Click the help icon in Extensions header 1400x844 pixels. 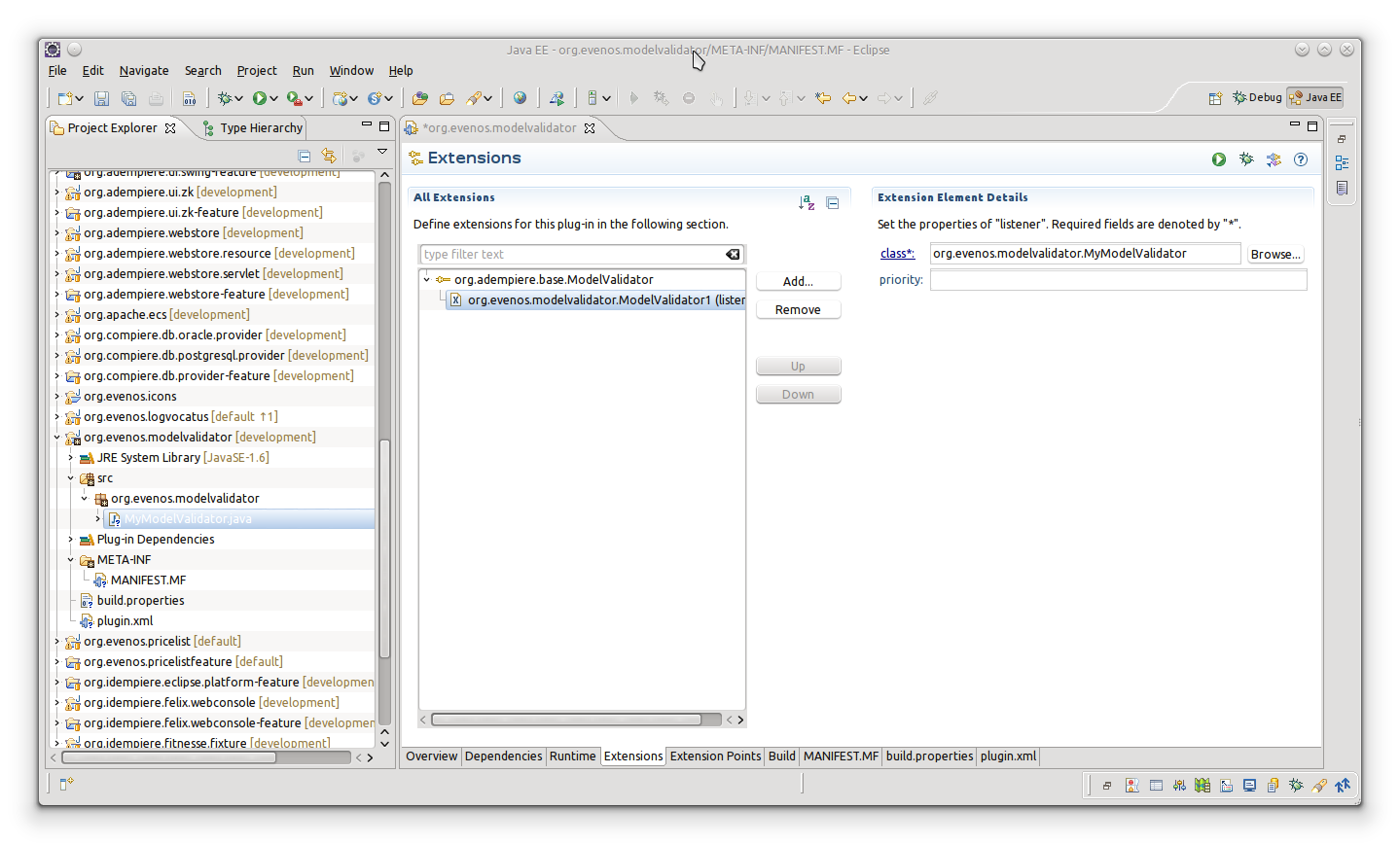pos(1301,159)
